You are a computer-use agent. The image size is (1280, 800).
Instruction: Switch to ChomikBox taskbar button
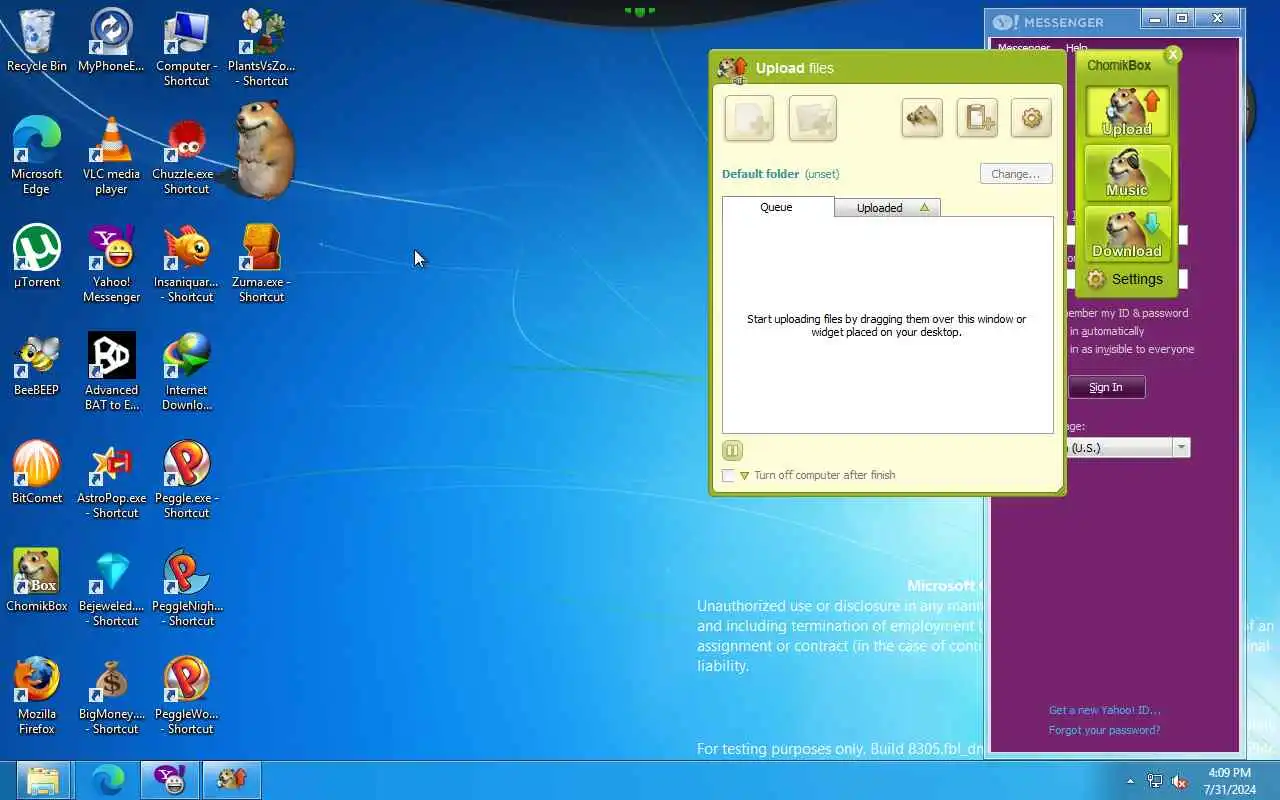[232, 780]
